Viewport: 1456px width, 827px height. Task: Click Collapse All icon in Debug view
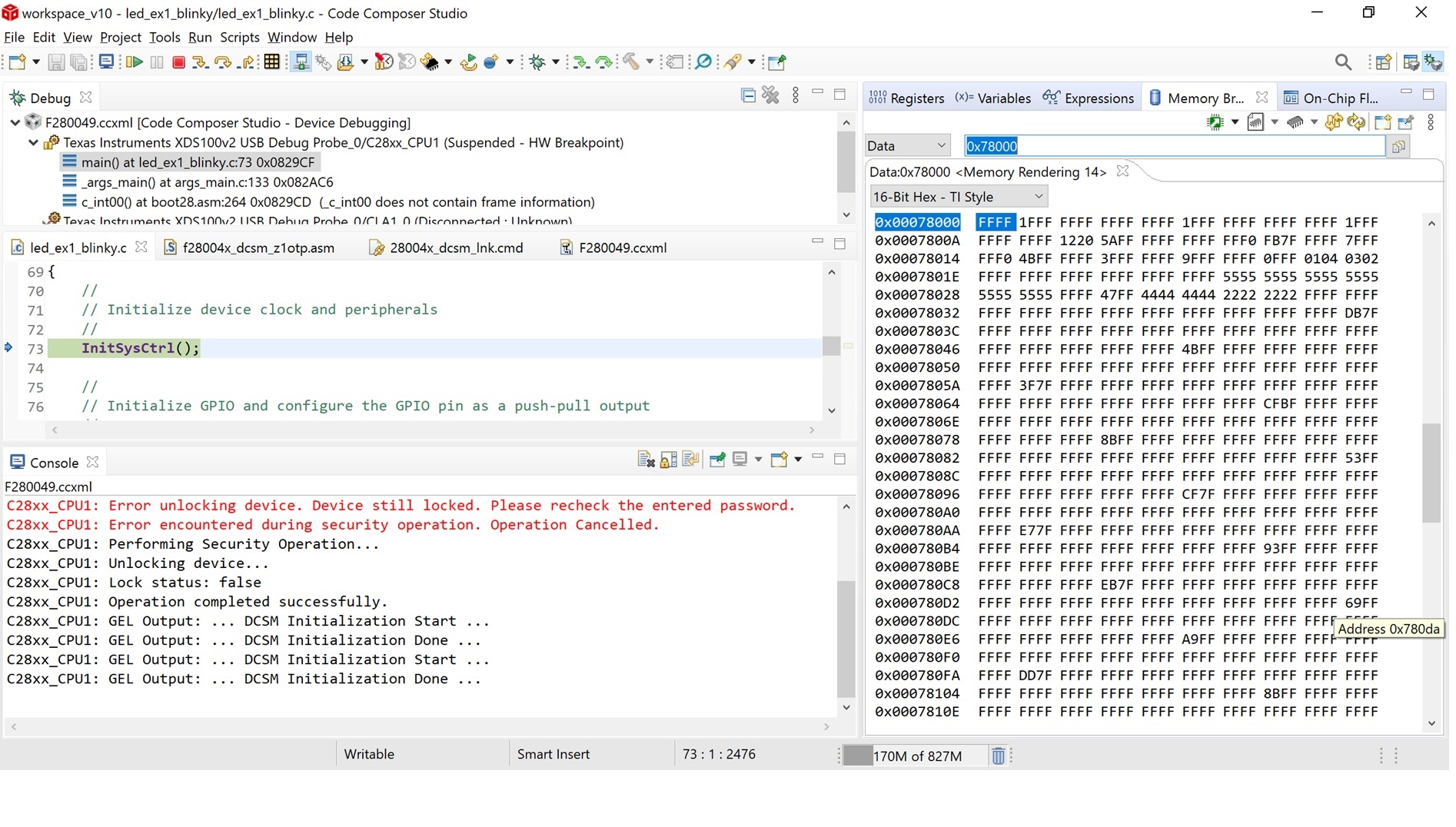click(748, 95)
